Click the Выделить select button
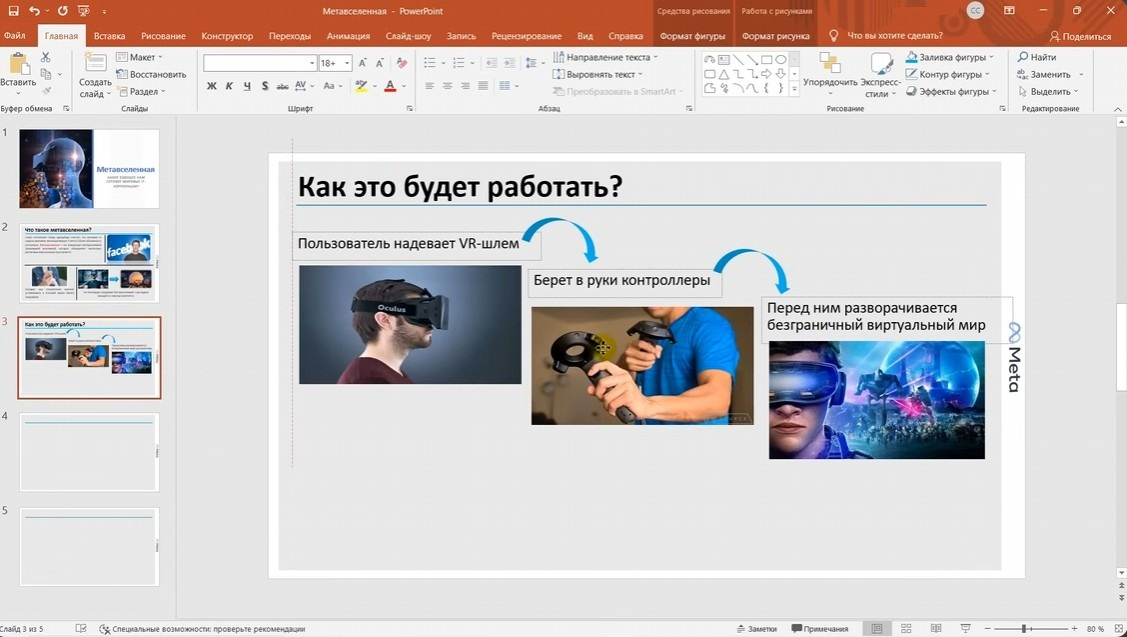Image resolution: width=1127 pixels, height=637 pixels. (x=1049, y=91)
